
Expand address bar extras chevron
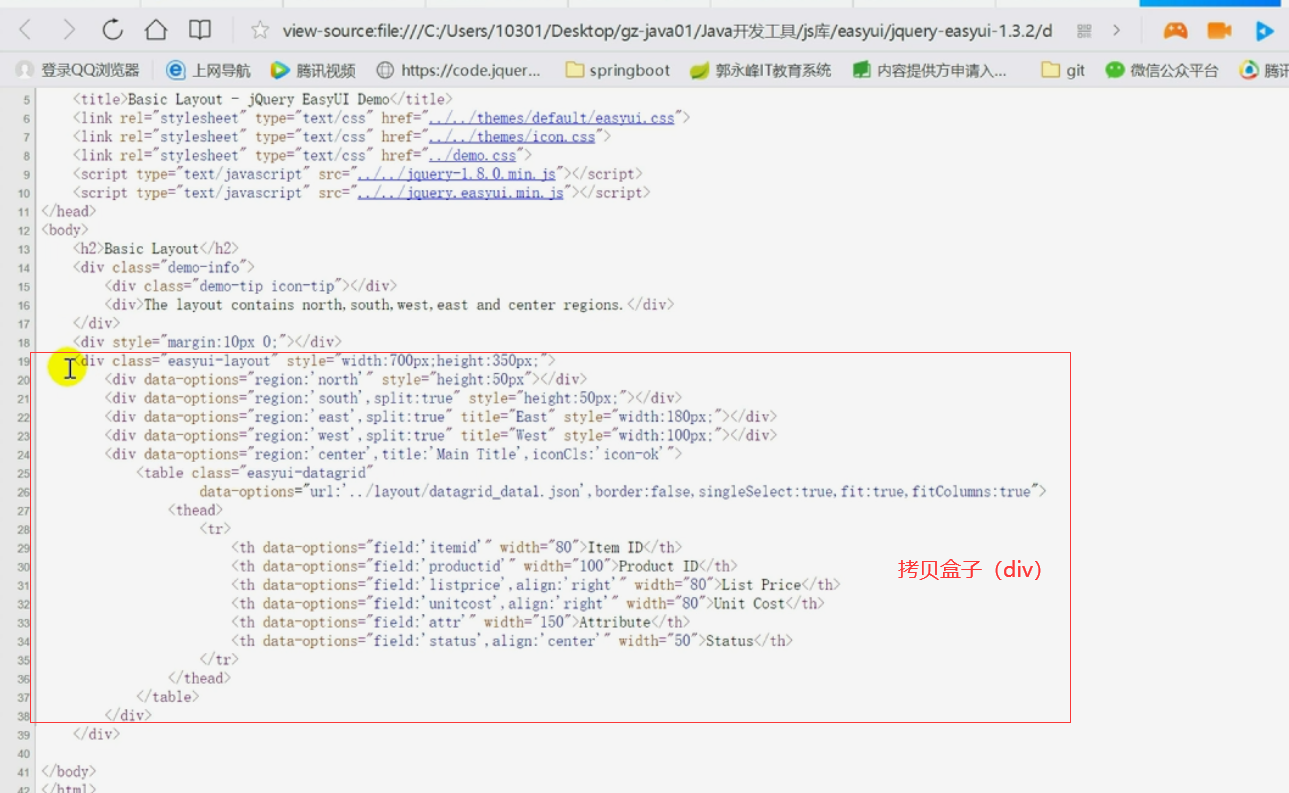pos(1117,31)
